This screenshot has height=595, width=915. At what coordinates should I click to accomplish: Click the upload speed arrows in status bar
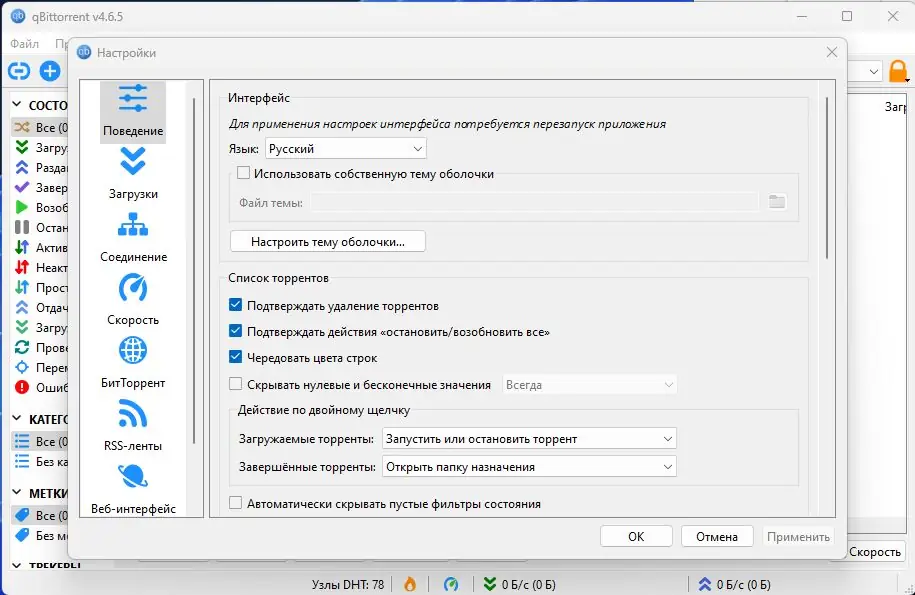point(705,584)
